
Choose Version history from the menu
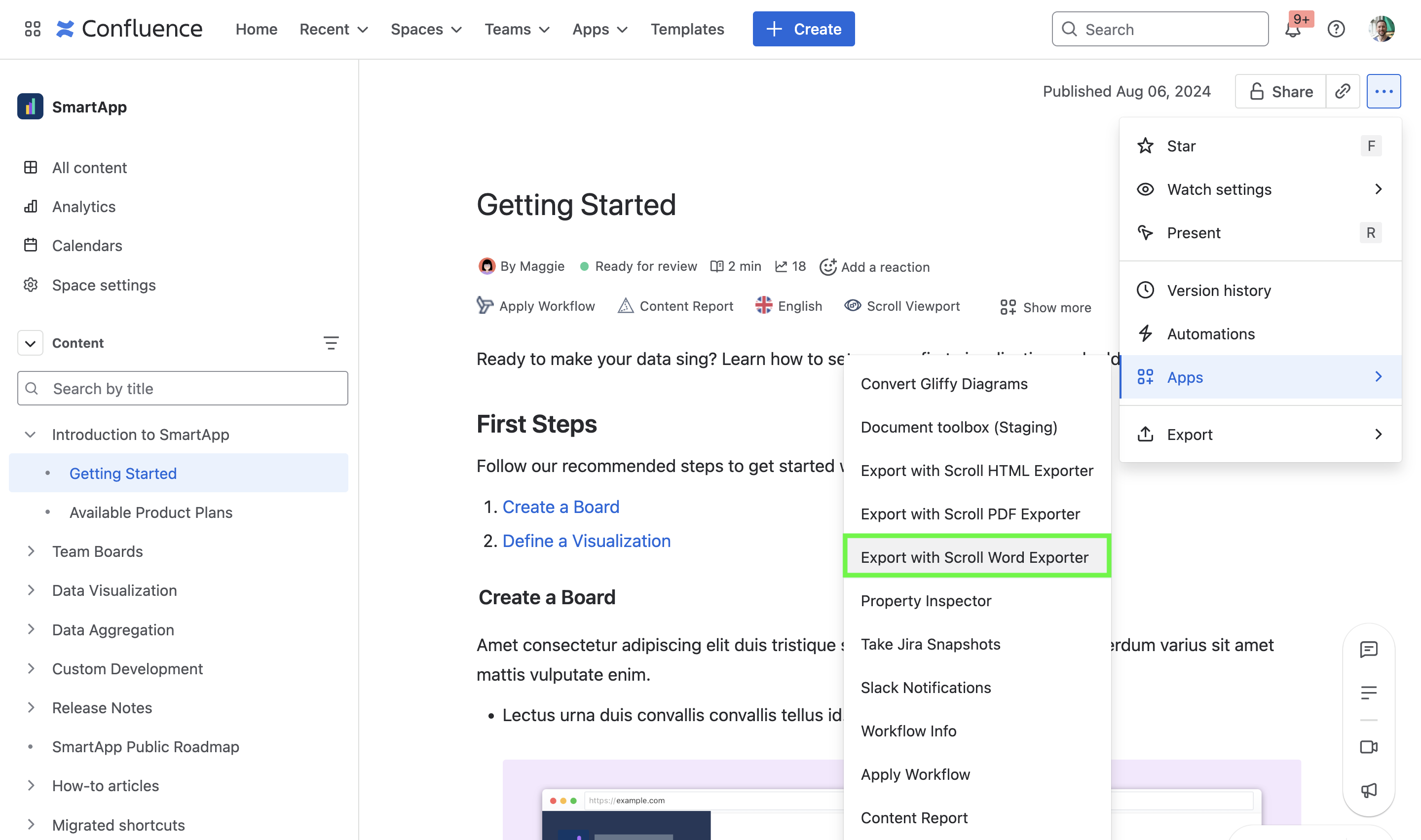click(x=1218, y=291)
